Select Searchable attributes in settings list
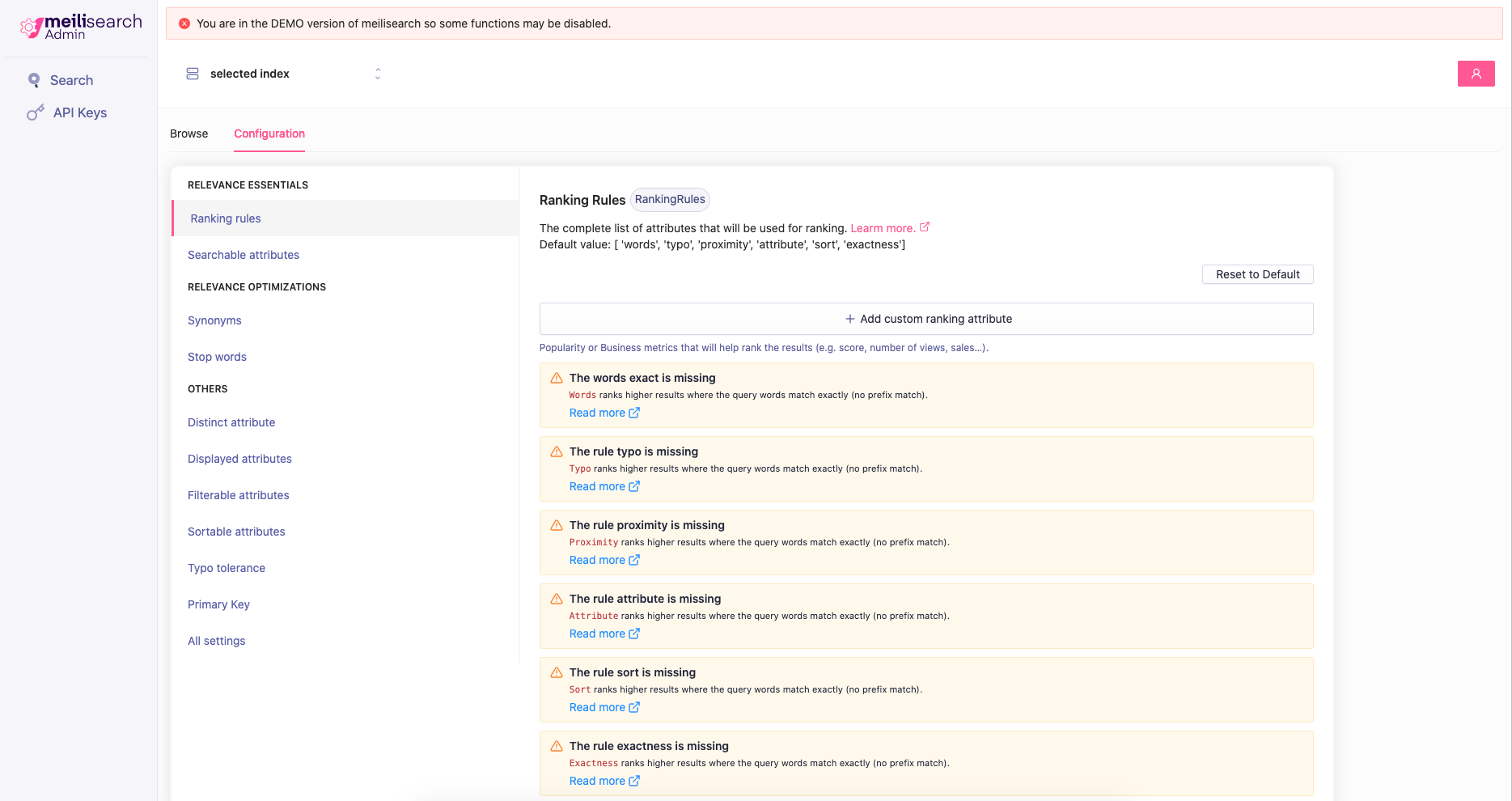The image size is (1512, 801). coord(243,254)
